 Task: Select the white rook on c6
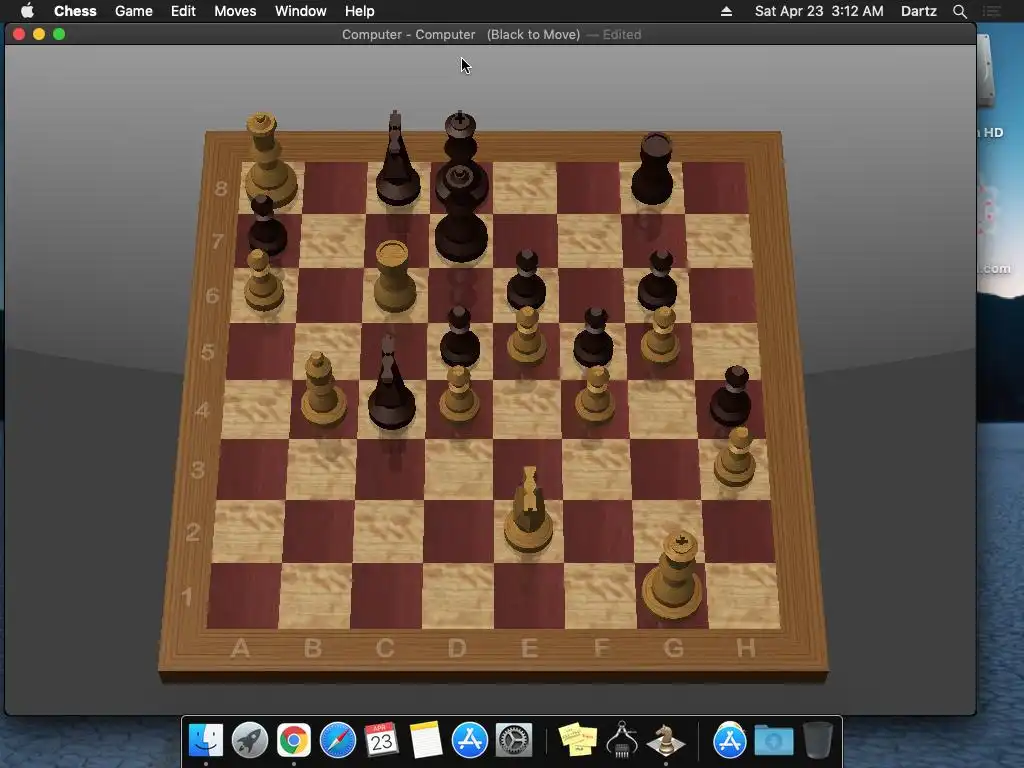point(394,277)
